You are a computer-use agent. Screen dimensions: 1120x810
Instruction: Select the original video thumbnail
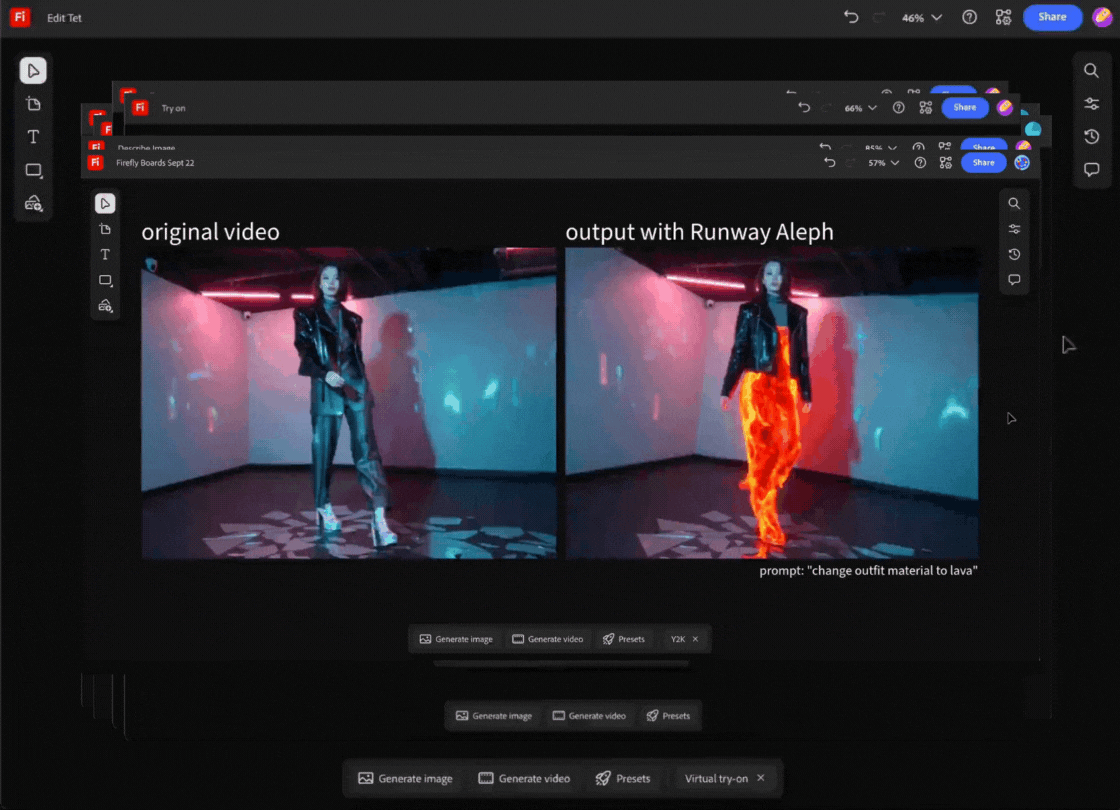click(x=349, y=403)
